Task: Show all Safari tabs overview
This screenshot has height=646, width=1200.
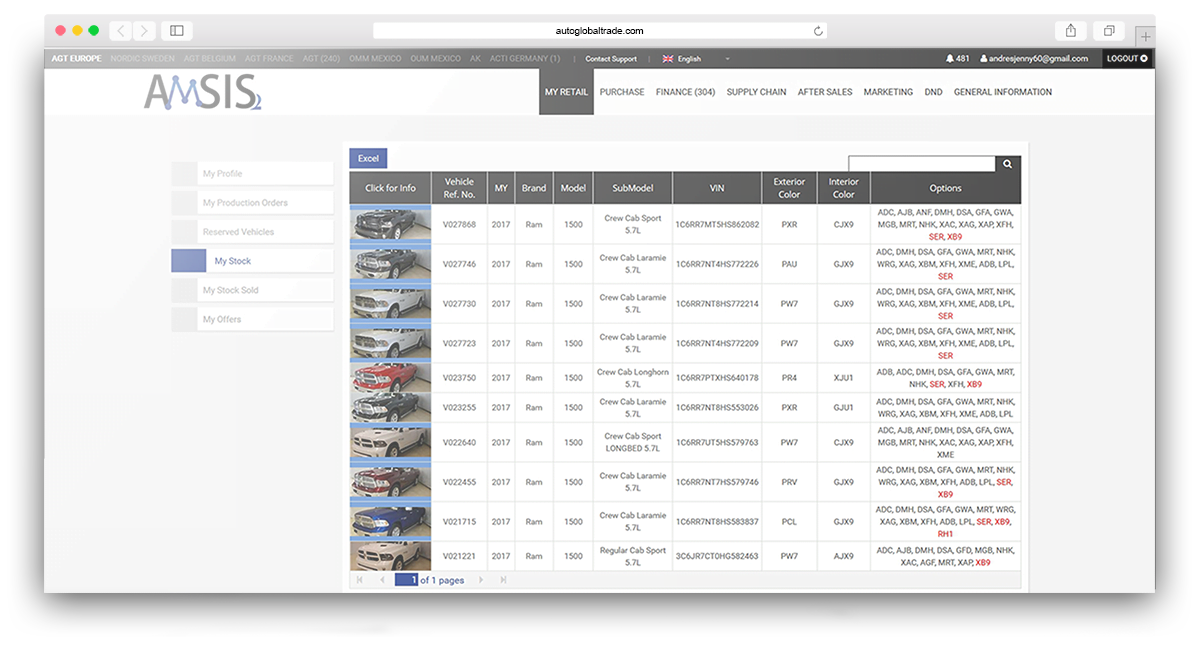Action: click(1109, 31)
